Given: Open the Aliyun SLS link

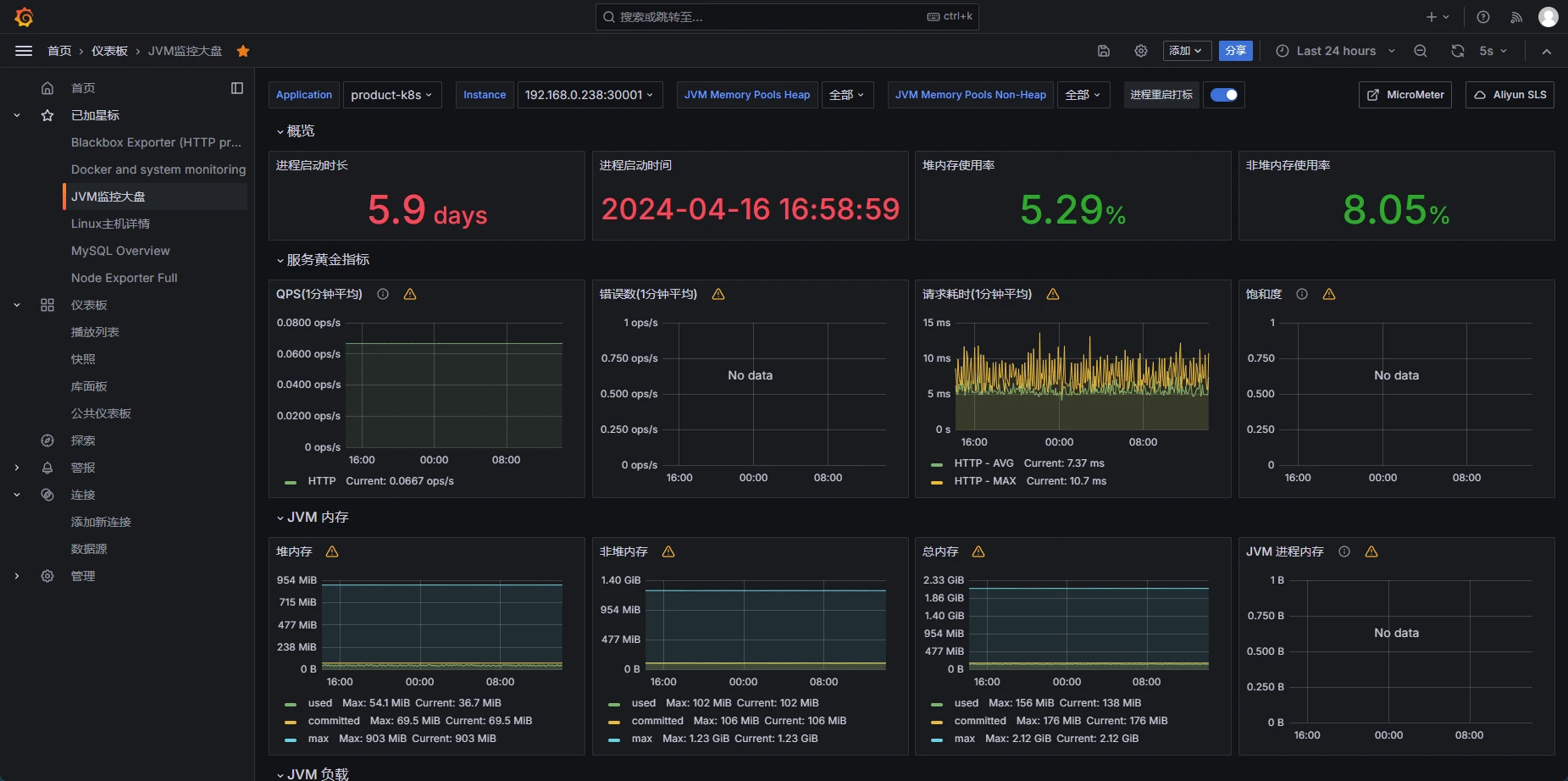Looking at the screenshot, I should coord(1510,95).
